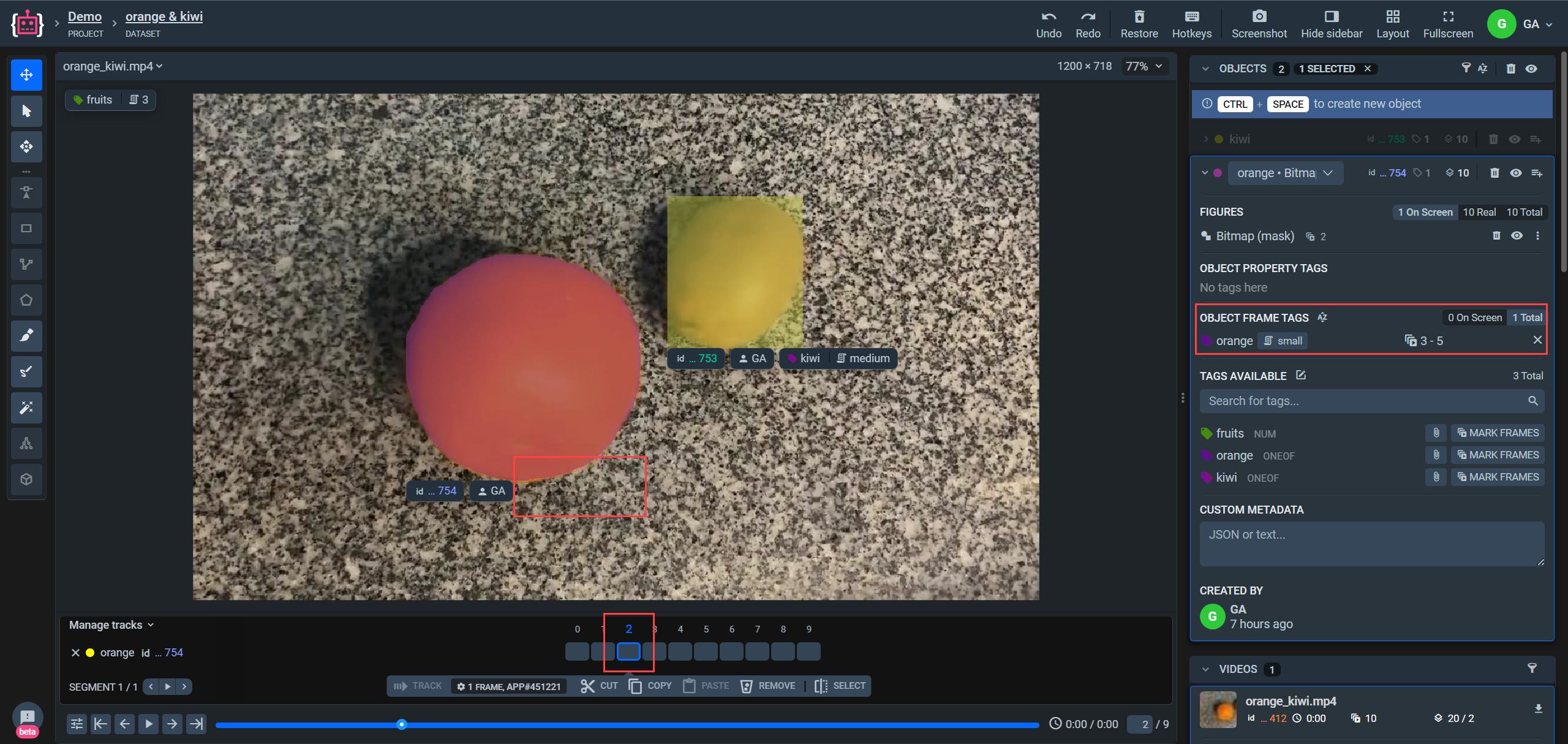Toggle visibility of the kiwi object
Image resolution: width=1568 pixels, height=744 pixels.
coord(1514,139)
